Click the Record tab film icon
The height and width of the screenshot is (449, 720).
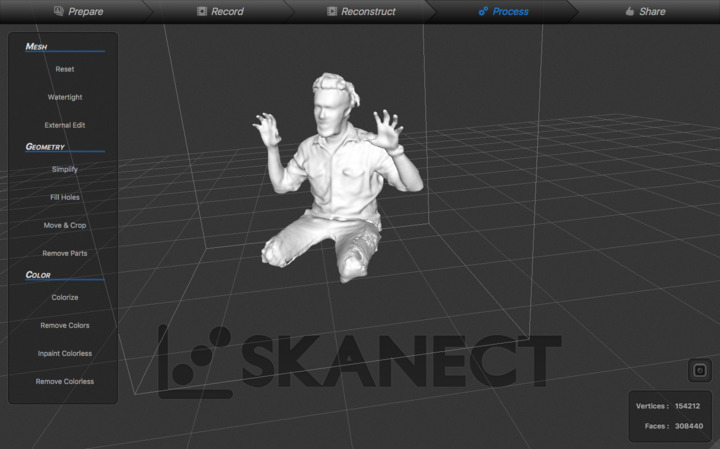(x=202, y=11)
